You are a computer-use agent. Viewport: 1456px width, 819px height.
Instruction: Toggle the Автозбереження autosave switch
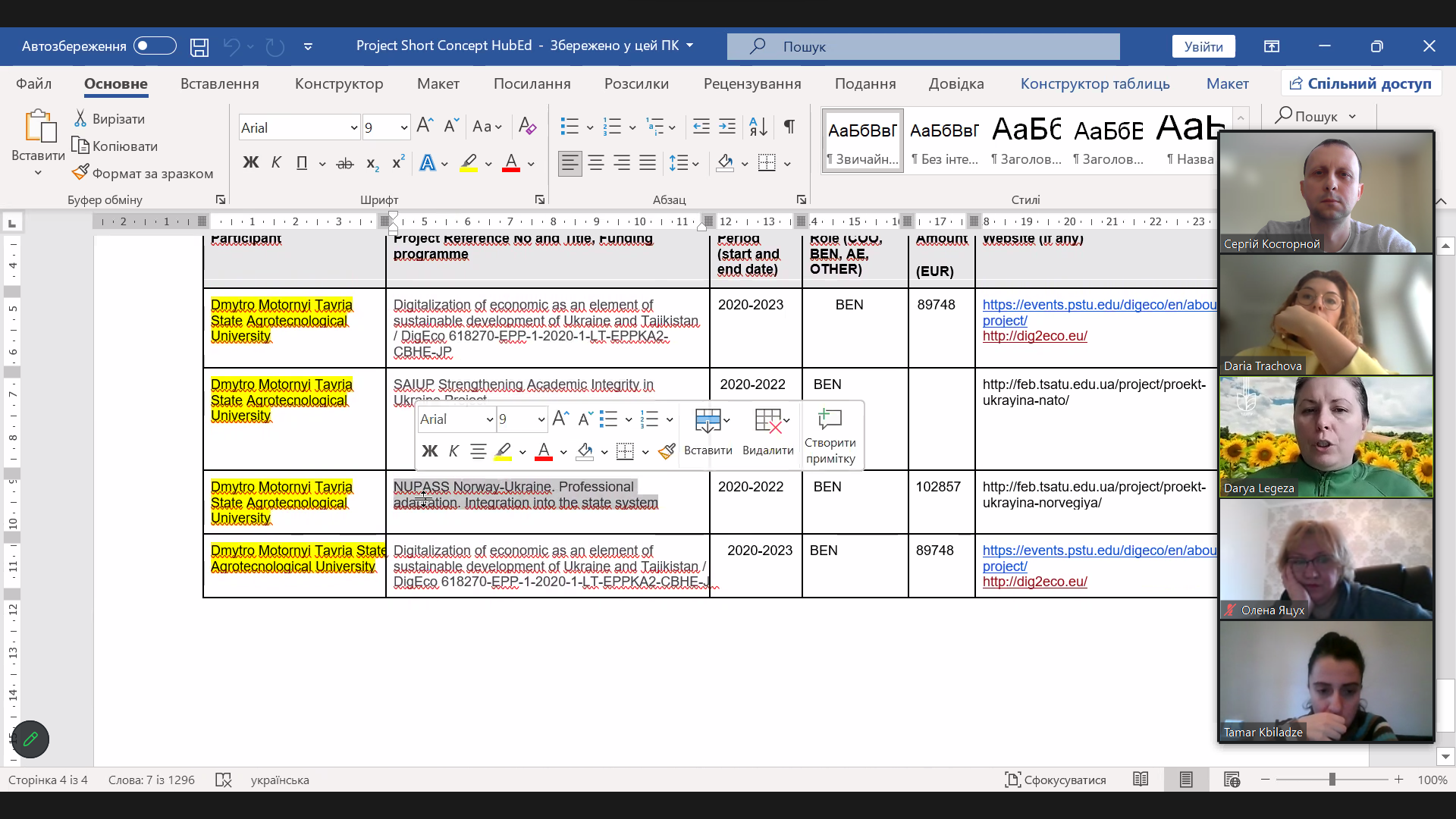tap(155, 46)
